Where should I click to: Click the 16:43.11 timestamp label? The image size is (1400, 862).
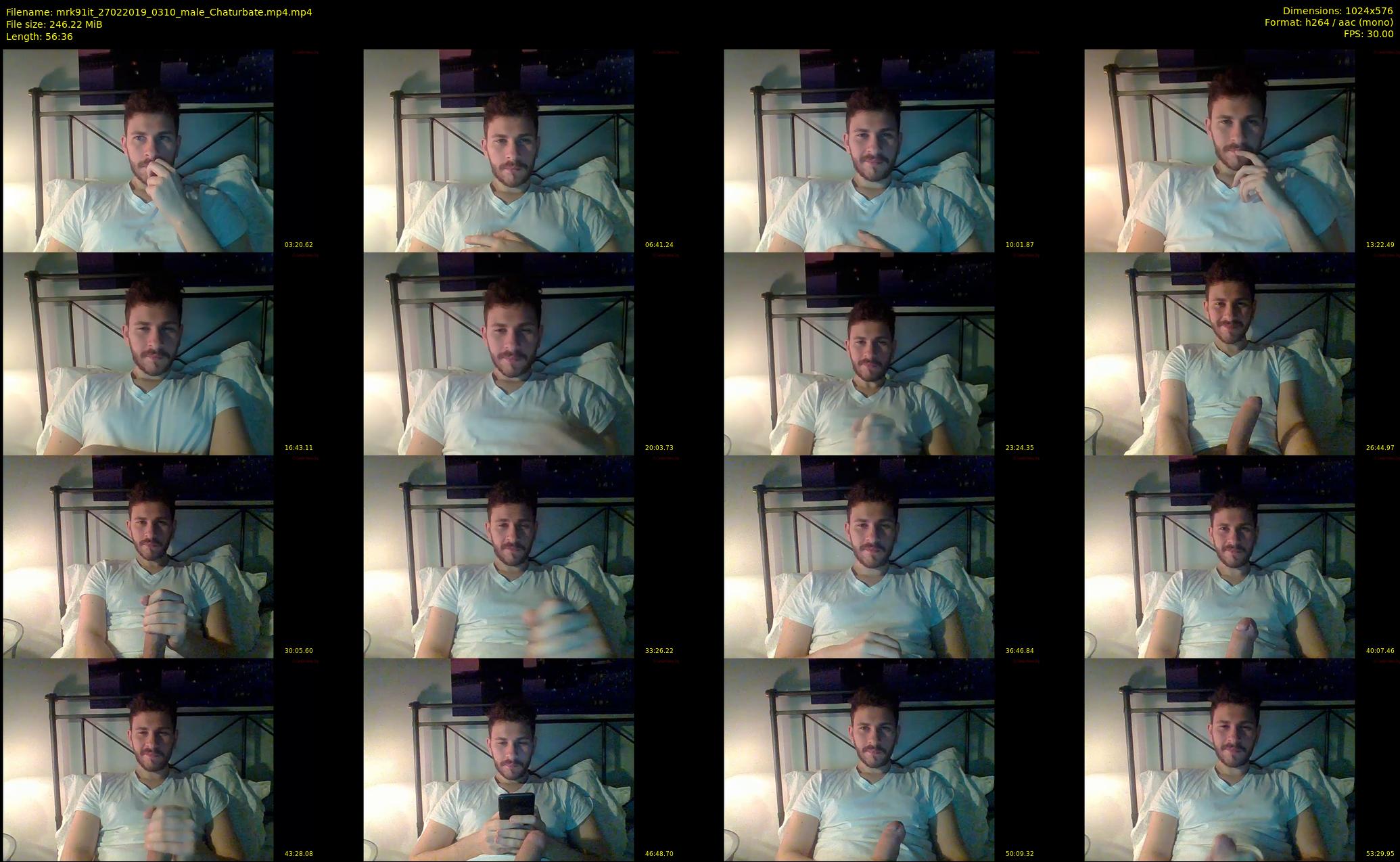298,448
